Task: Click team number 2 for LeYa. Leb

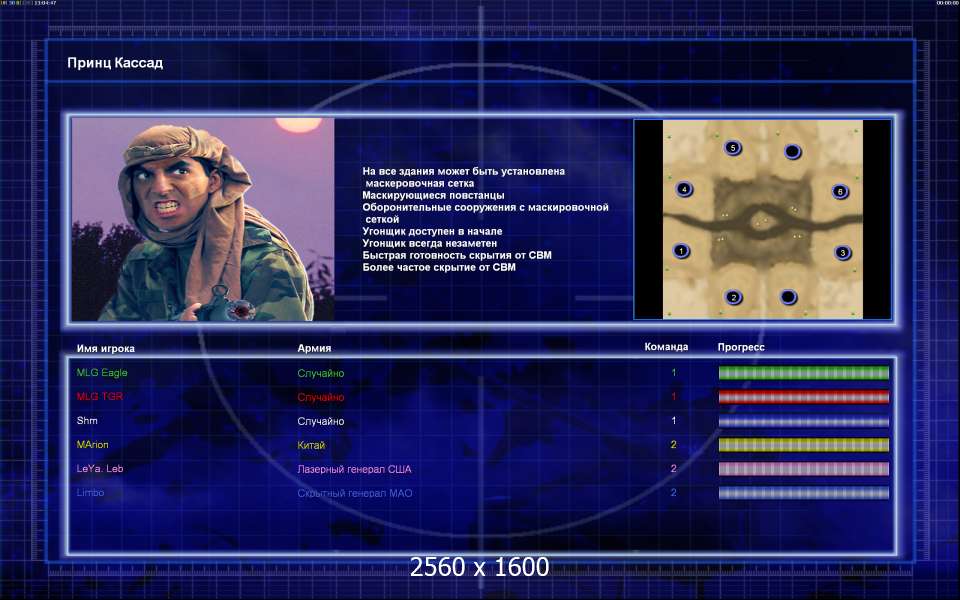Action: coord(673,469)
